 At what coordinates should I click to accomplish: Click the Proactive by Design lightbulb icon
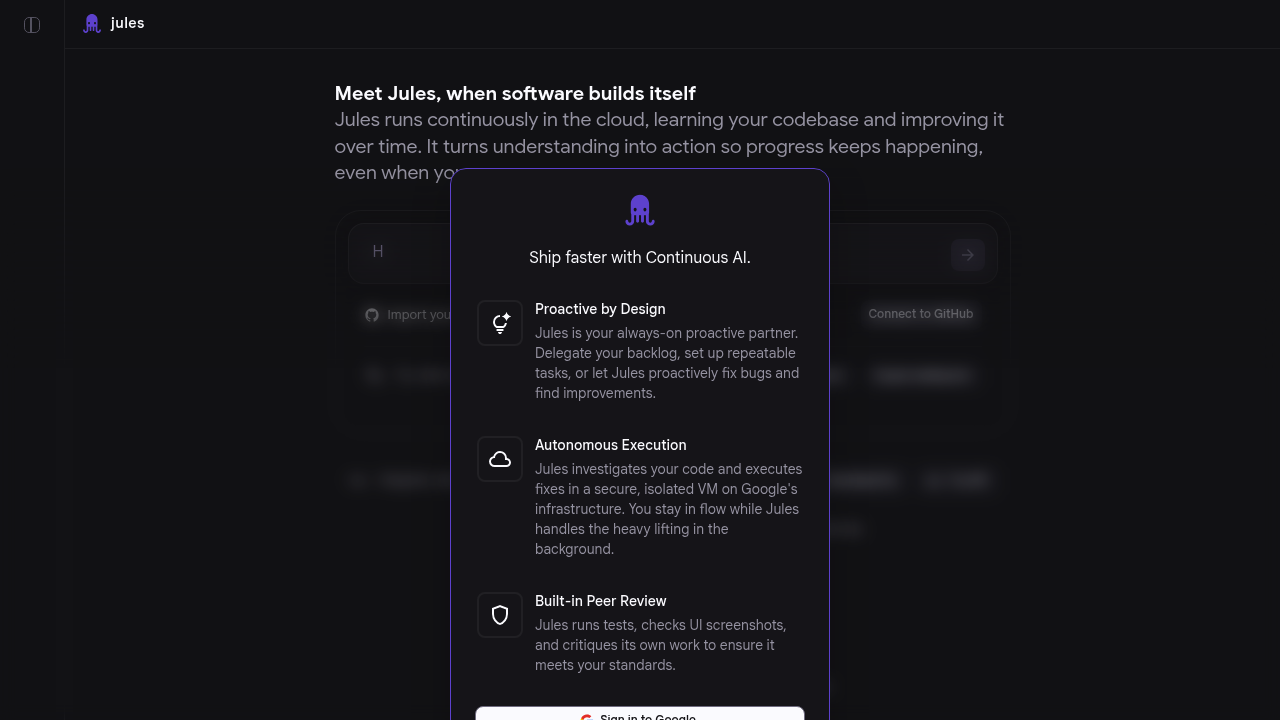500,323
